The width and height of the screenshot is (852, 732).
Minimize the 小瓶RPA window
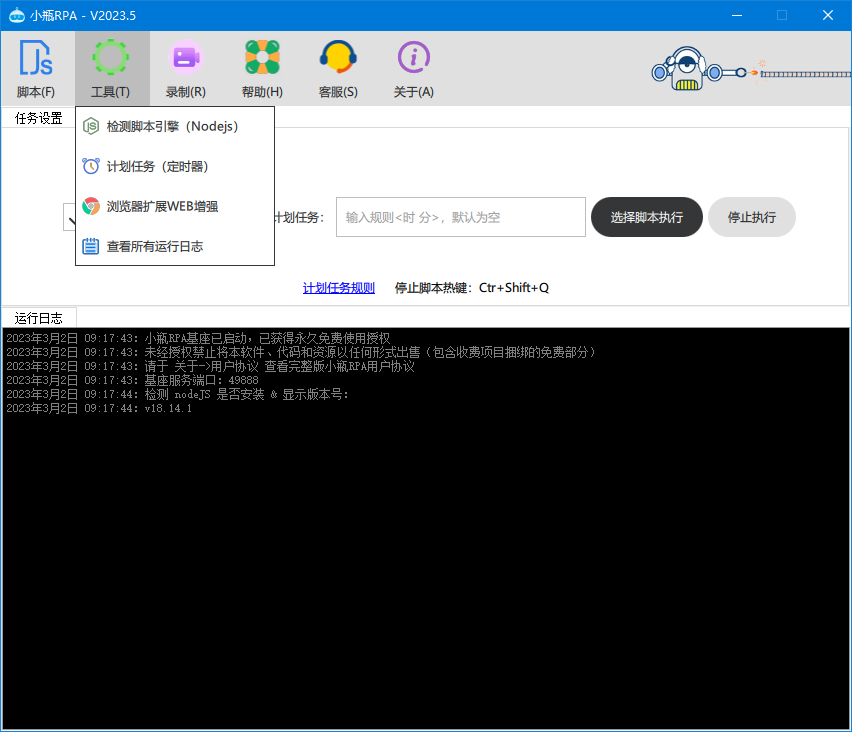(737, 15)
